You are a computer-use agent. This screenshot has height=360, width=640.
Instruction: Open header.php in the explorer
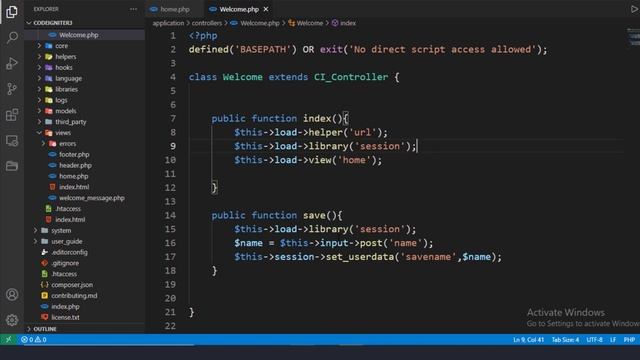point(75,165)
